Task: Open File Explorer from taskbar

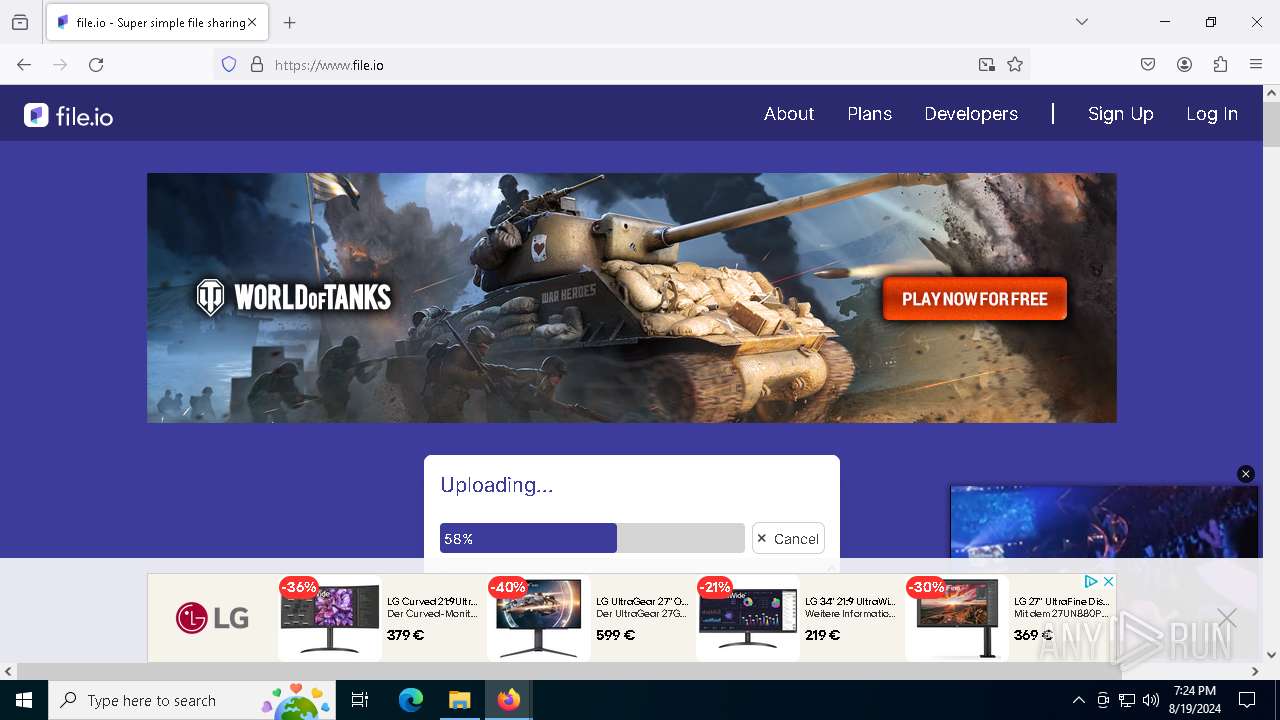Action: (460, 700)
